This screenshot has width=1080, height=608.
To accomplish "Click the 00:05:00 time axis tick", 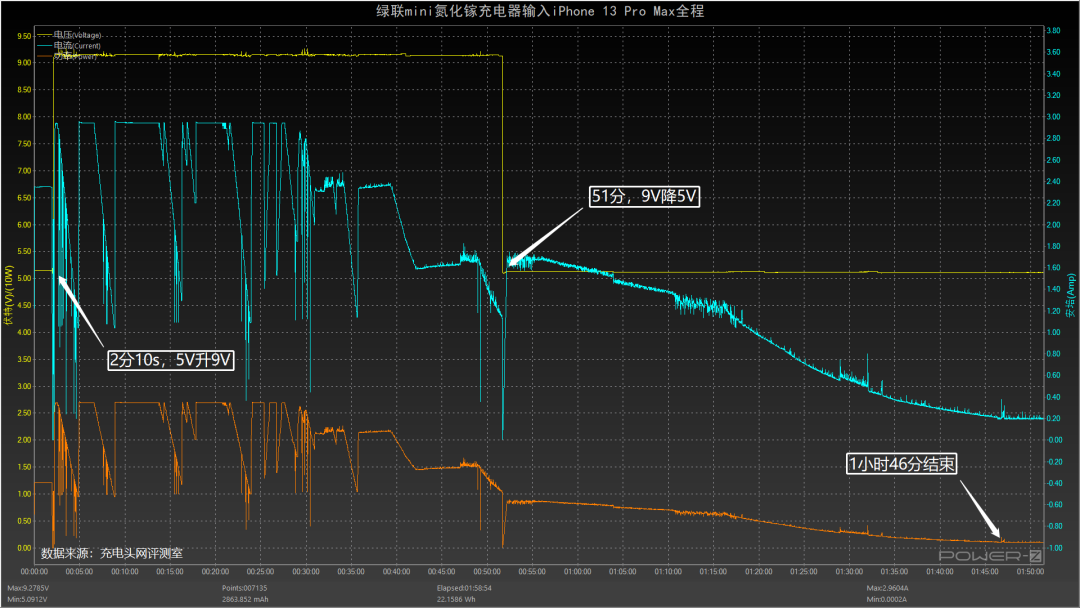I will point(79,572).
